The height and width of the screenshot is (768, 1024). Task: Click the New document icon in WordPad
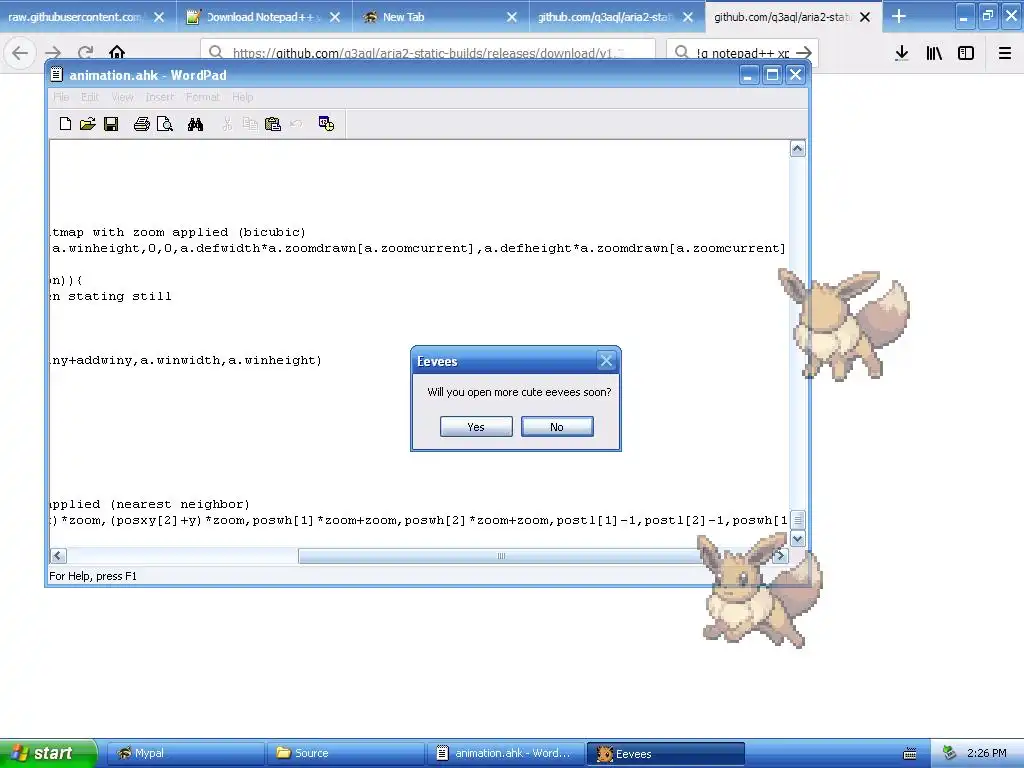[65, 124]
